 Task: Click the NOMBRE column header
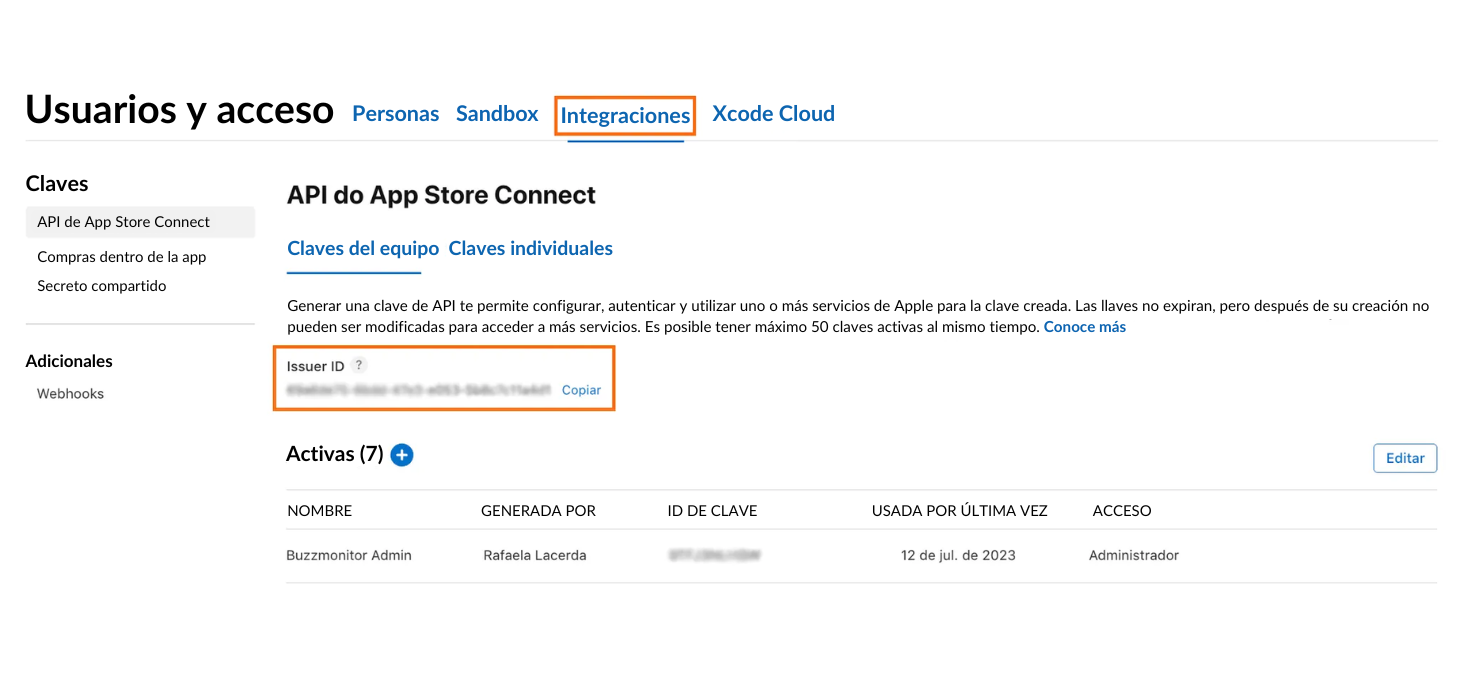click(320, 511)
